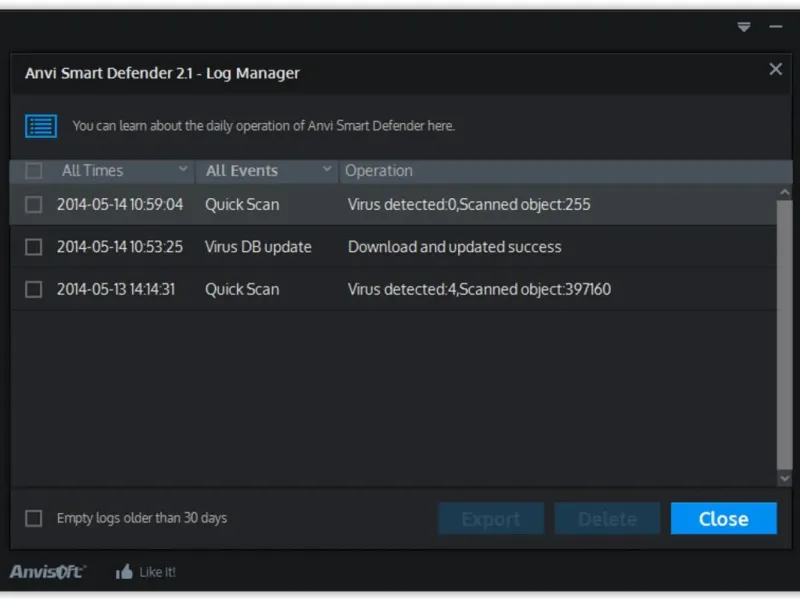Click the Log Manager dialog title text
Image resolution: width=800 pixels, height=600 pixels.
click(162, 73)
